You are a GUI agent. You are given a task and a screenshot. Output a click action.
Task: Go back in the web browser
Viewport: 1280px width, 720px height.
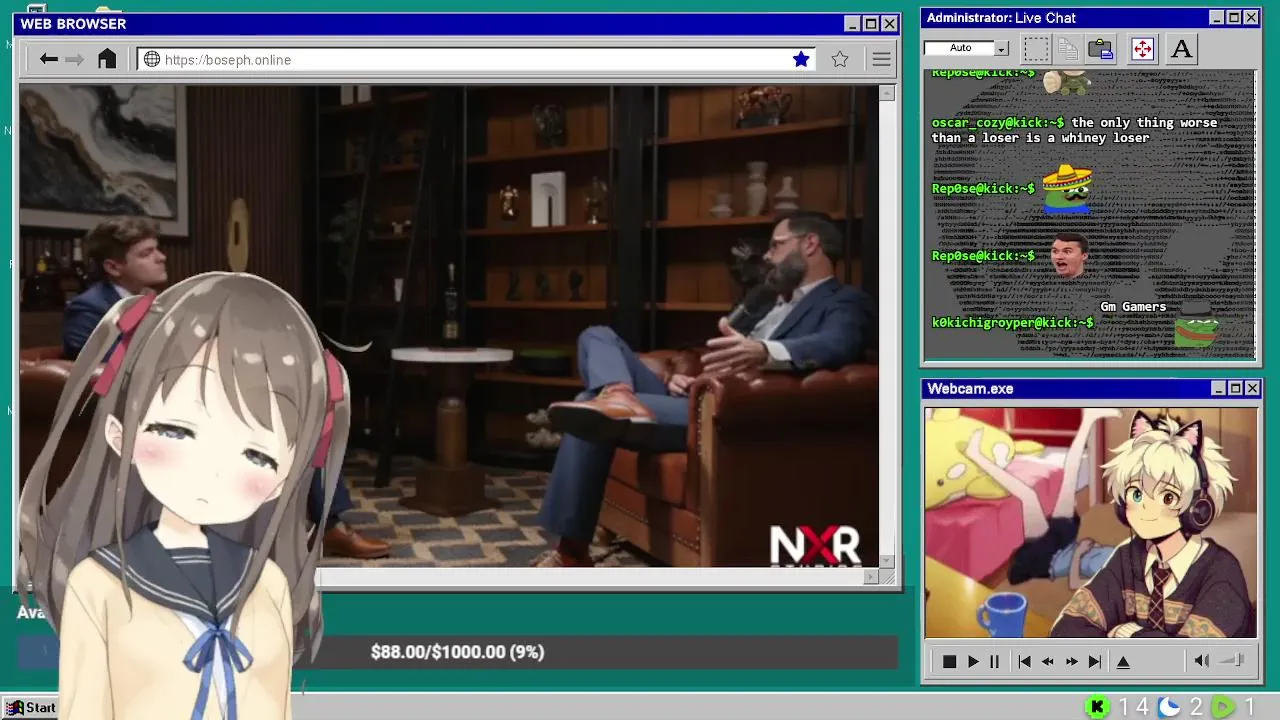click(48, 59)
